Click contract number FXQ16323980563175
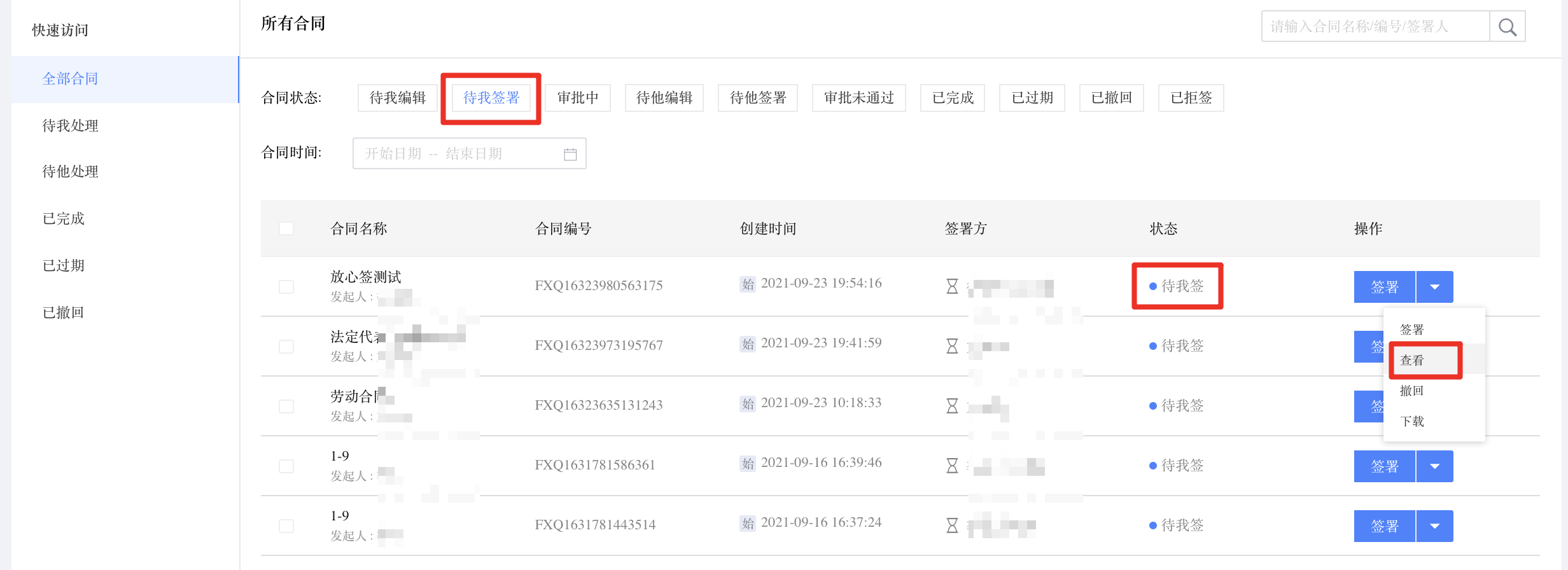 [x=599, y=286]
